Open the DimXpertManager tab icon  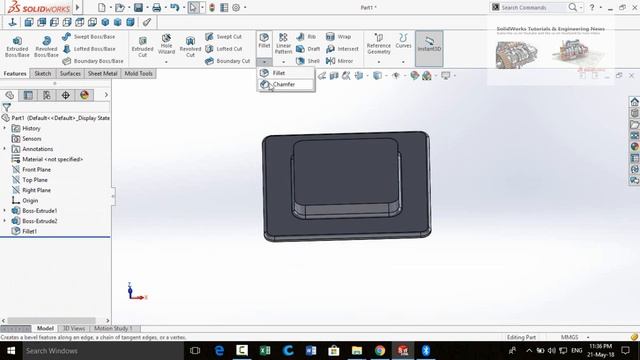(x=66, y=95)
